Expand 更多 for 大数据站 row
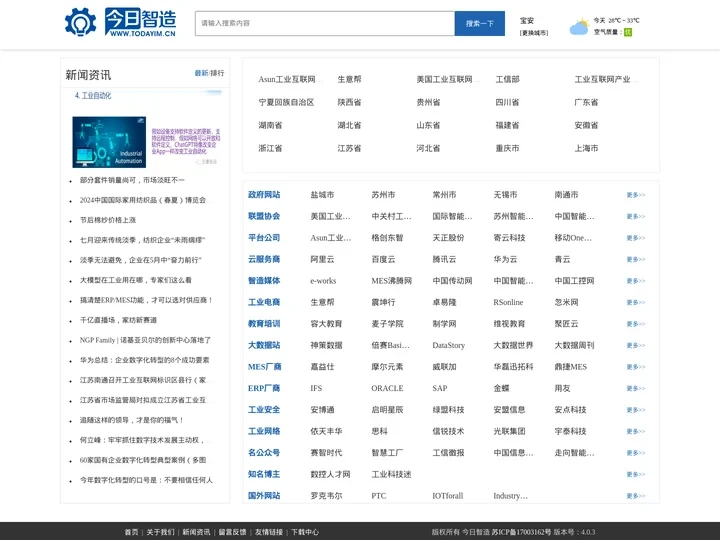Image resolution: width=720 pixels, height=540 pixels. click(636, 345)
